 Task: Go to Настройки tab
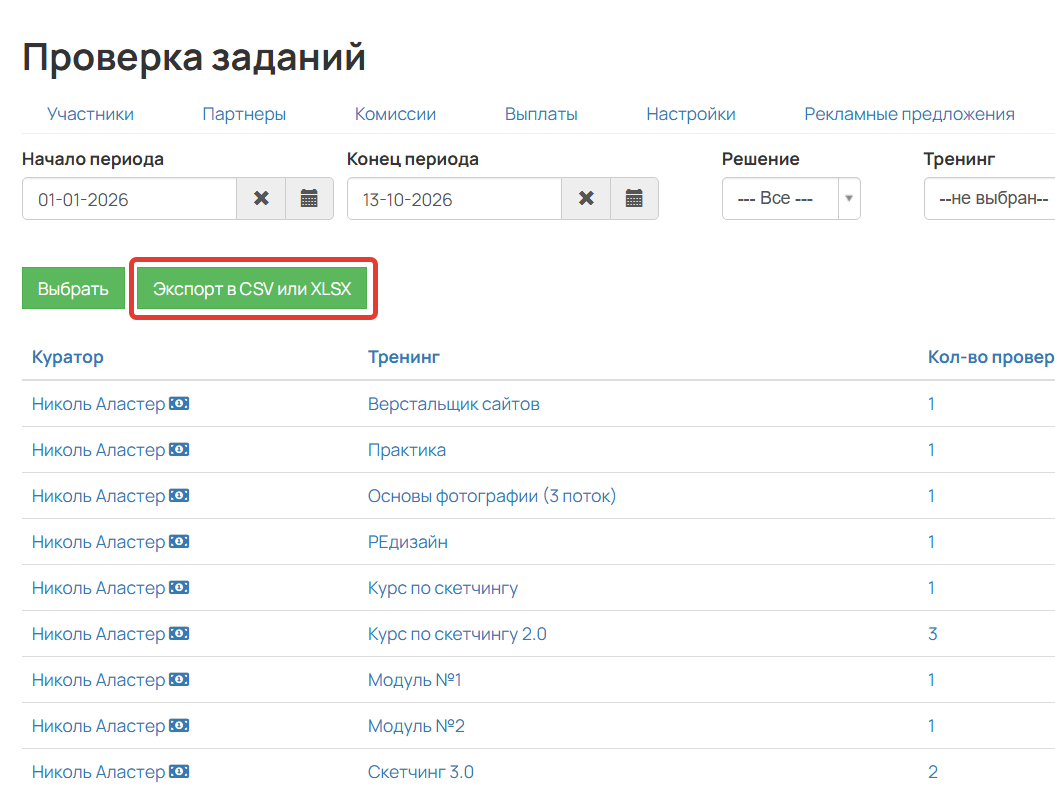coord(691,114)
